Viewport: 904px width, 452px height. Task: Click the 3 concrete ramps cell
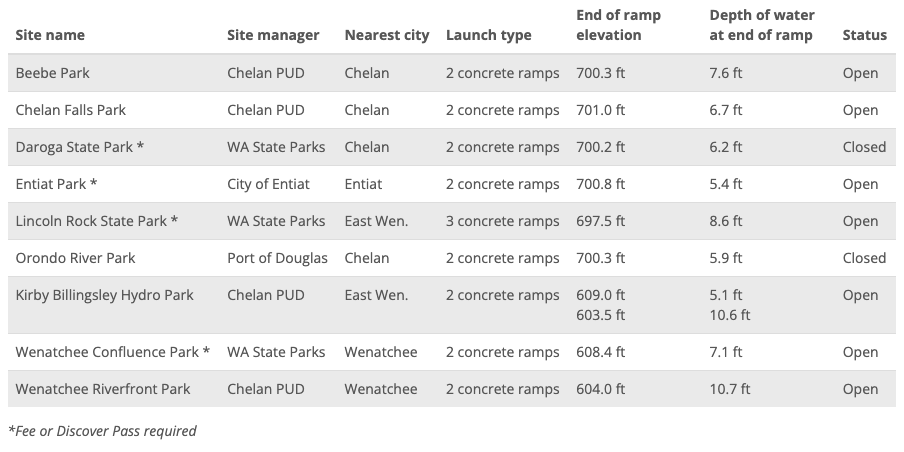[502, 221]
